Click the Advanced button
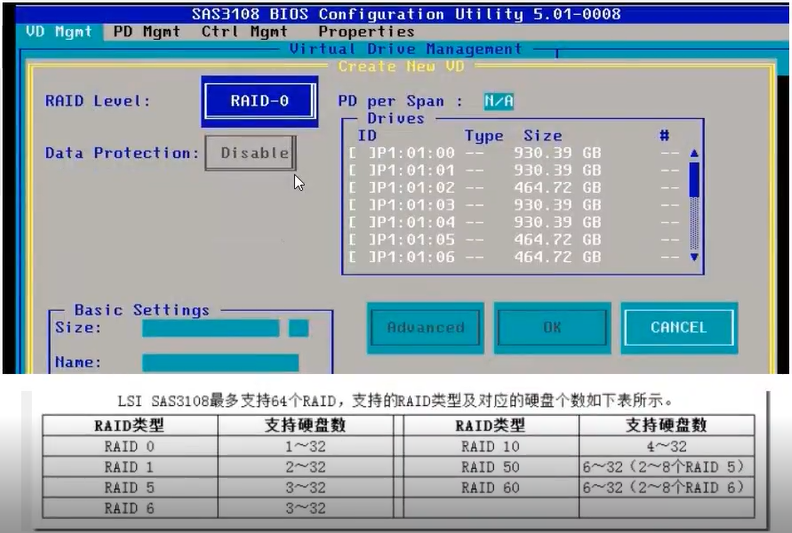The height and width of the screenshot is (533, 792). pos(425,328)
